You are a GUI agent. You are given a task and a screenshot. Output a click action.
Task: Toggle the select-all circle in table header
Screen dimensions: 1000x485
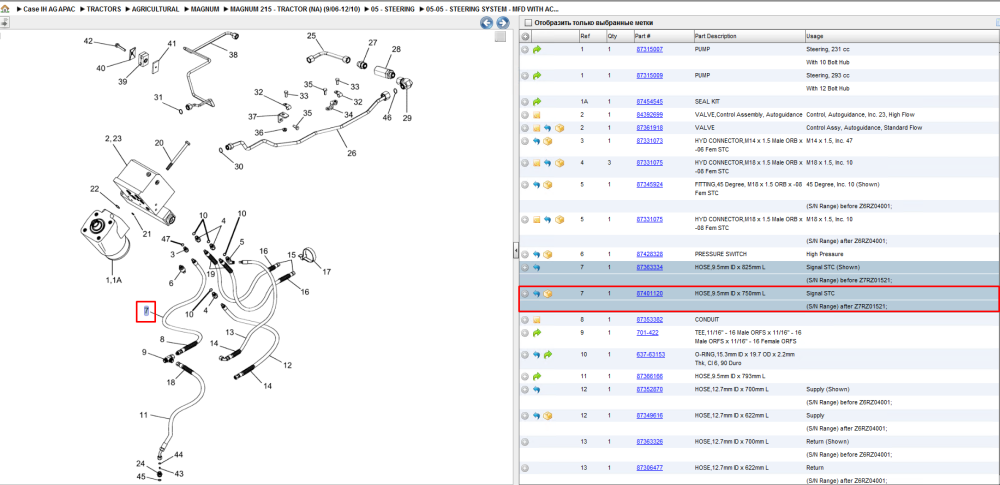pos(525,36)
